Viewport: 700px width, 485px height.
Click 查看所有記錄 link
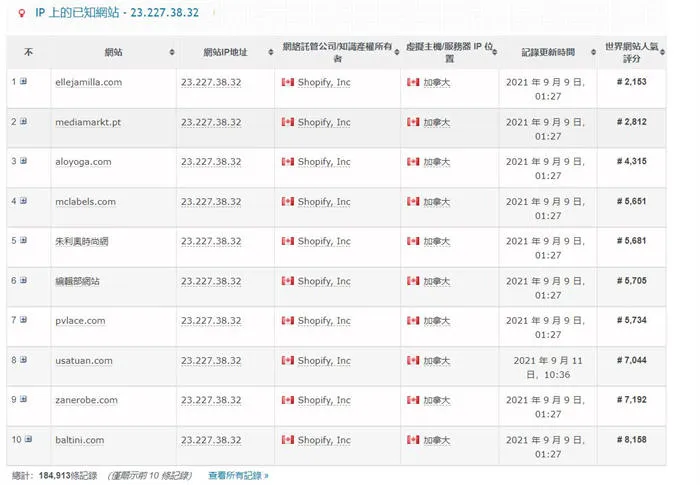(238, 476)
